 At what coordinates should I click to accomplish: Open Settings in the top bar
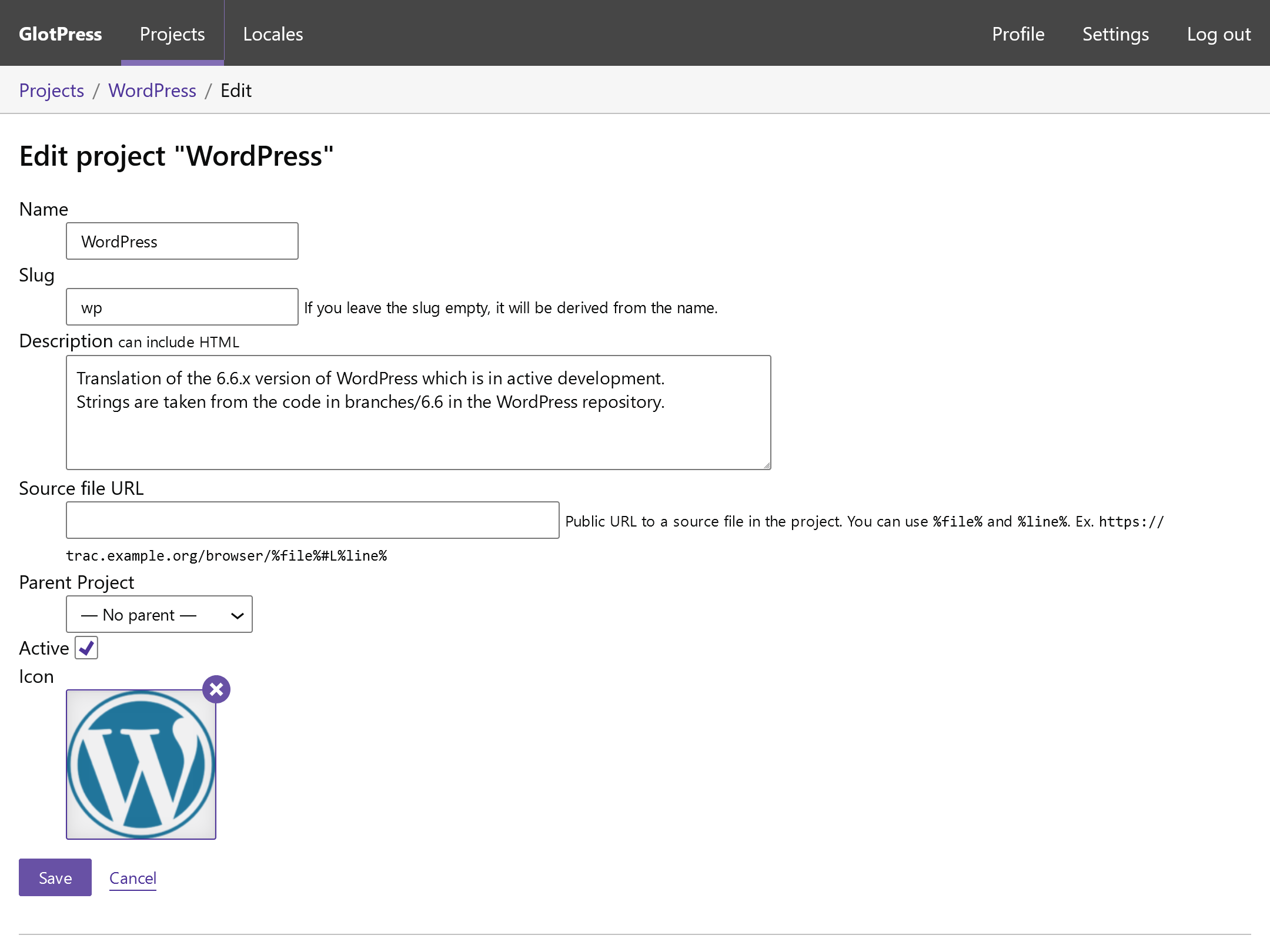(x=1115, y=34)
